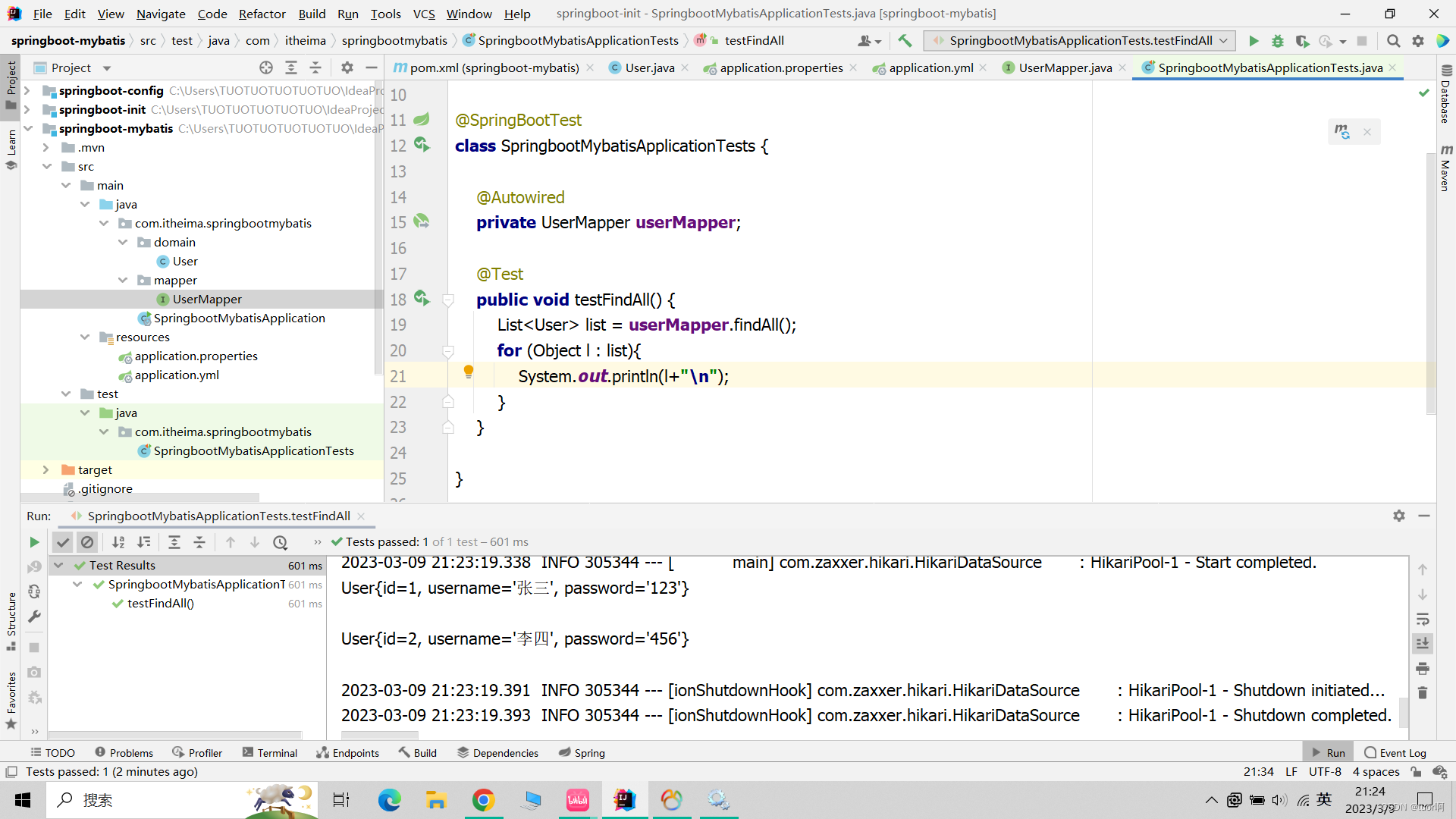Click the green Run button in top toolbar
Viewport: 1456px width, 819px height.
coord(1254,41)
